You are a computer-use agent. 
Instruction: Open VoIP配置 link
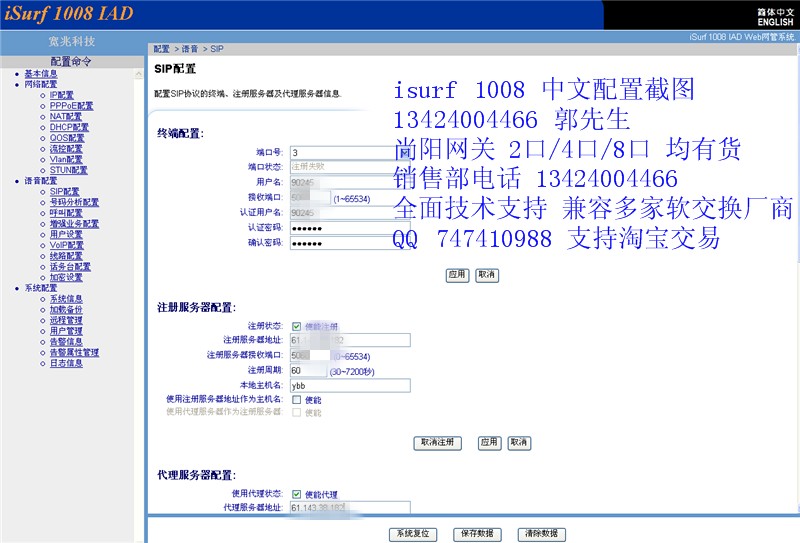[x=66, y=245]
